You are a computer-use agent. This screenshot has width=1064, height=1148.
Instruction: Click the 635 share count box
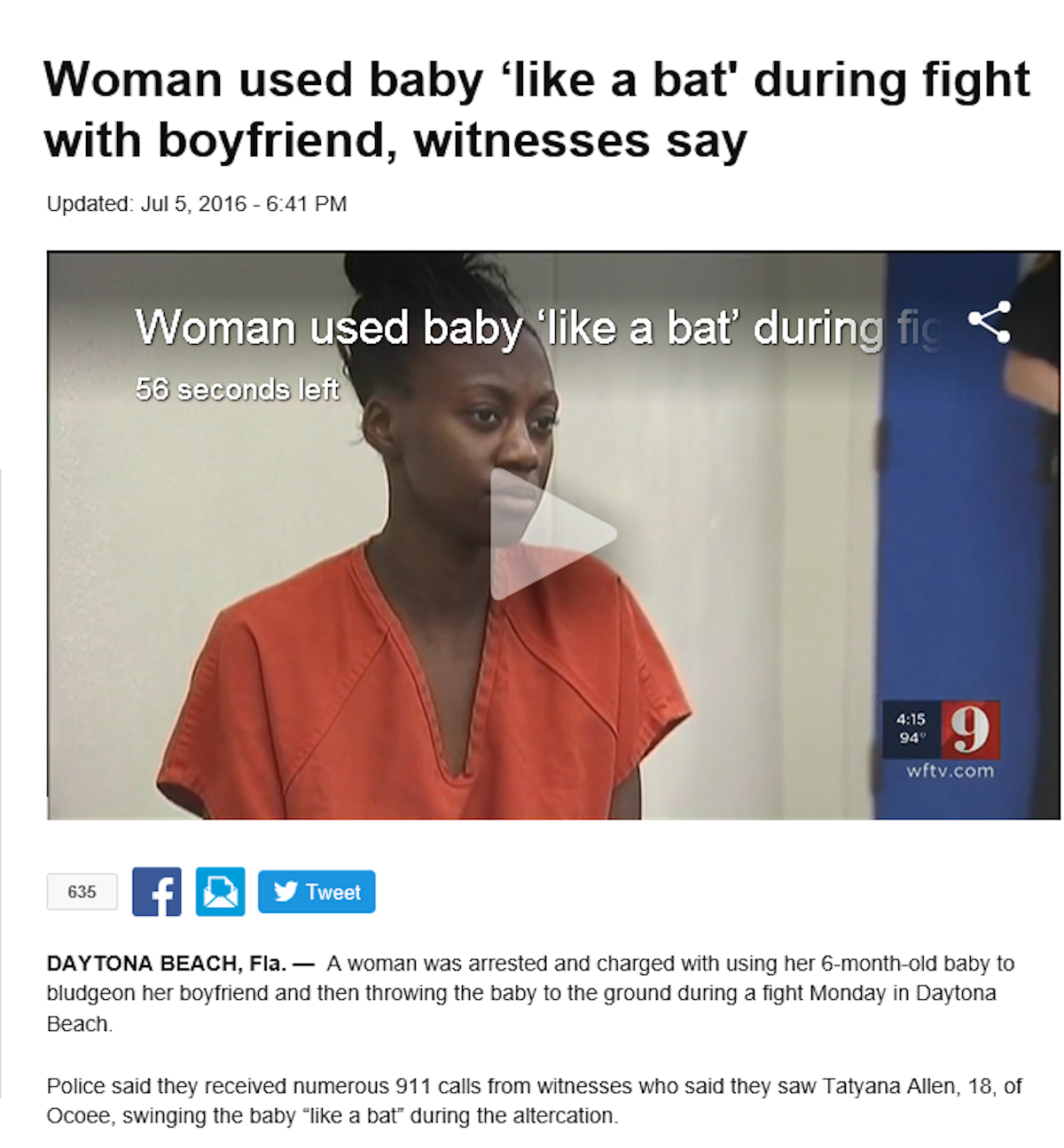pyautogui.click(x=82, y=892)
